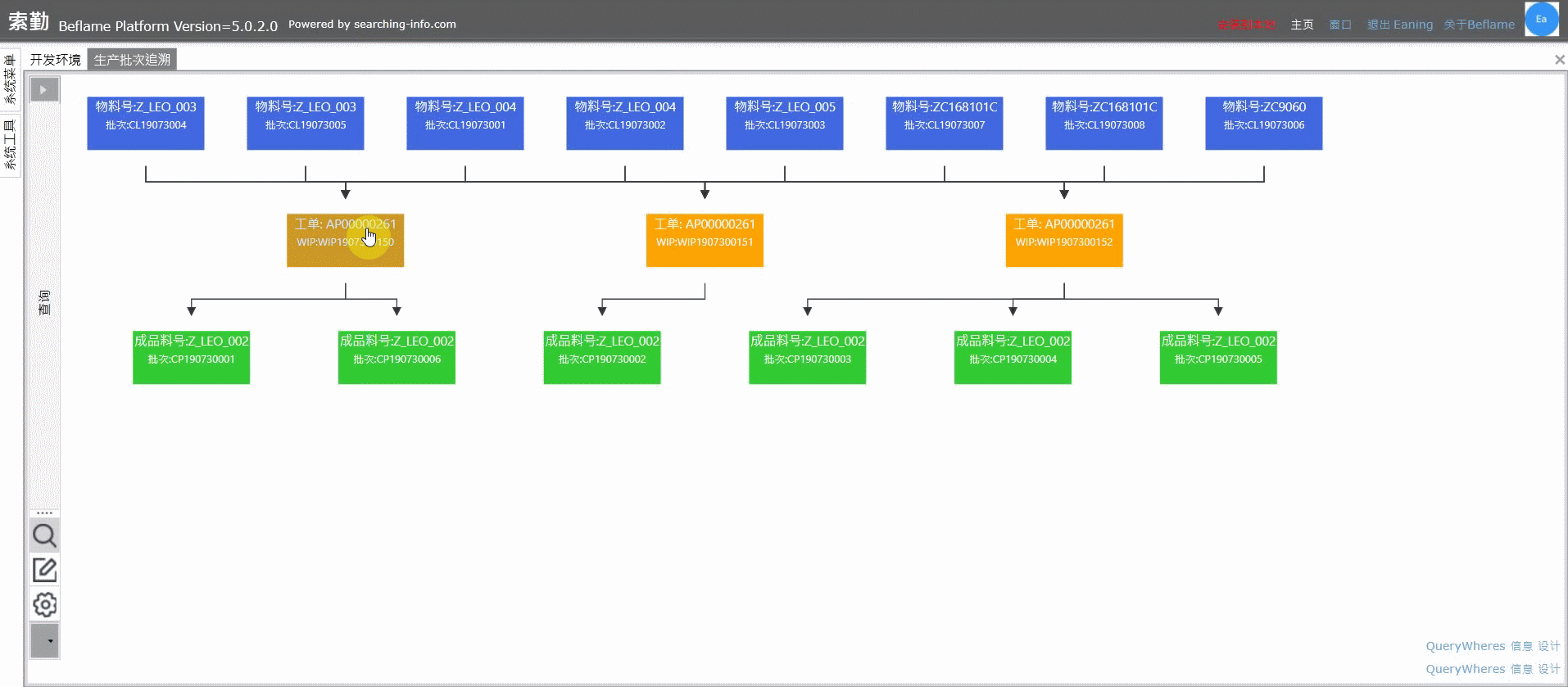Click the magnifier search icon in left sidebar

[44, 536]
